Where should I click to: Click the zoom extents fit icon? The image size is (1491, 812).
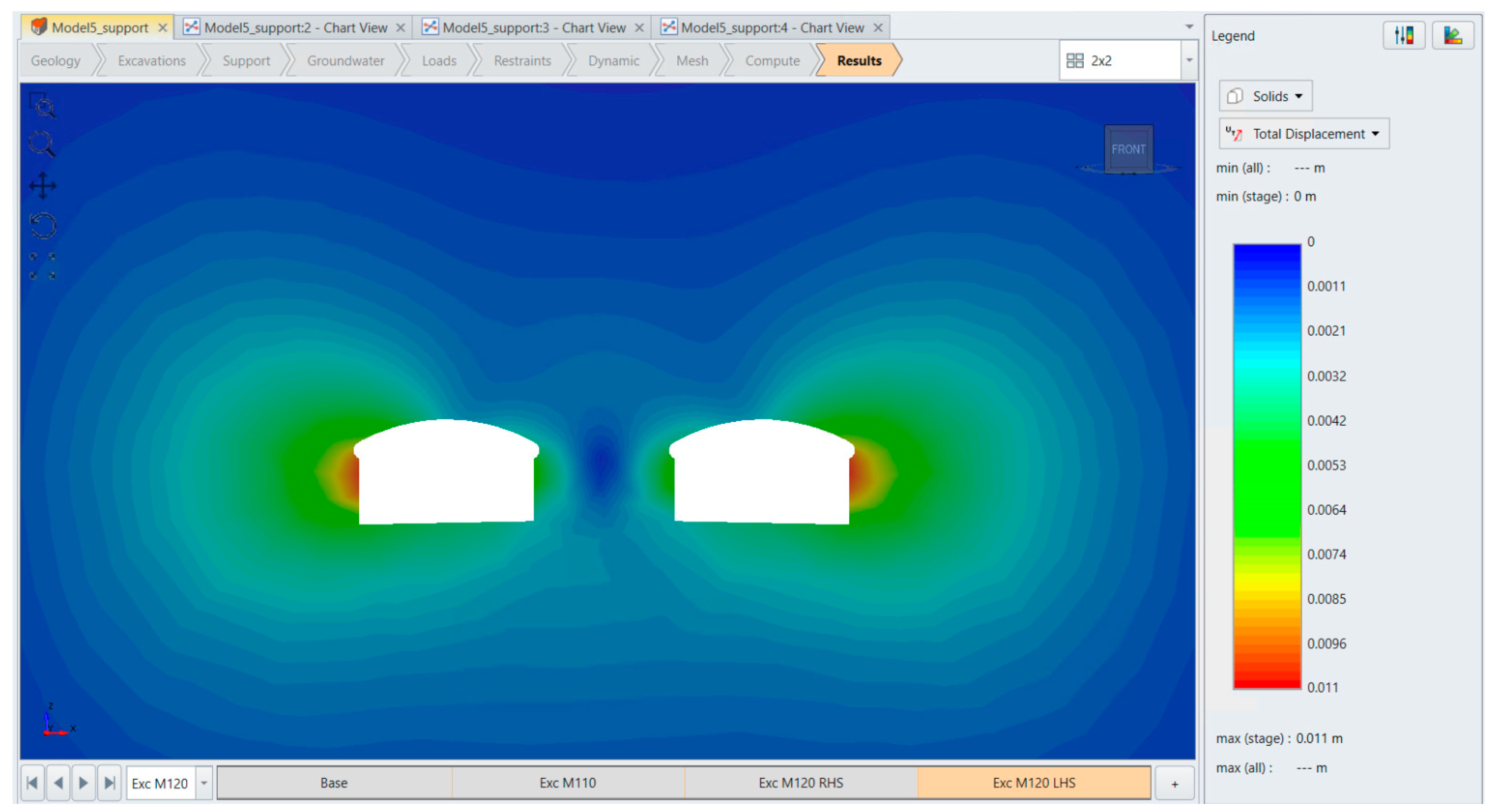43,266
